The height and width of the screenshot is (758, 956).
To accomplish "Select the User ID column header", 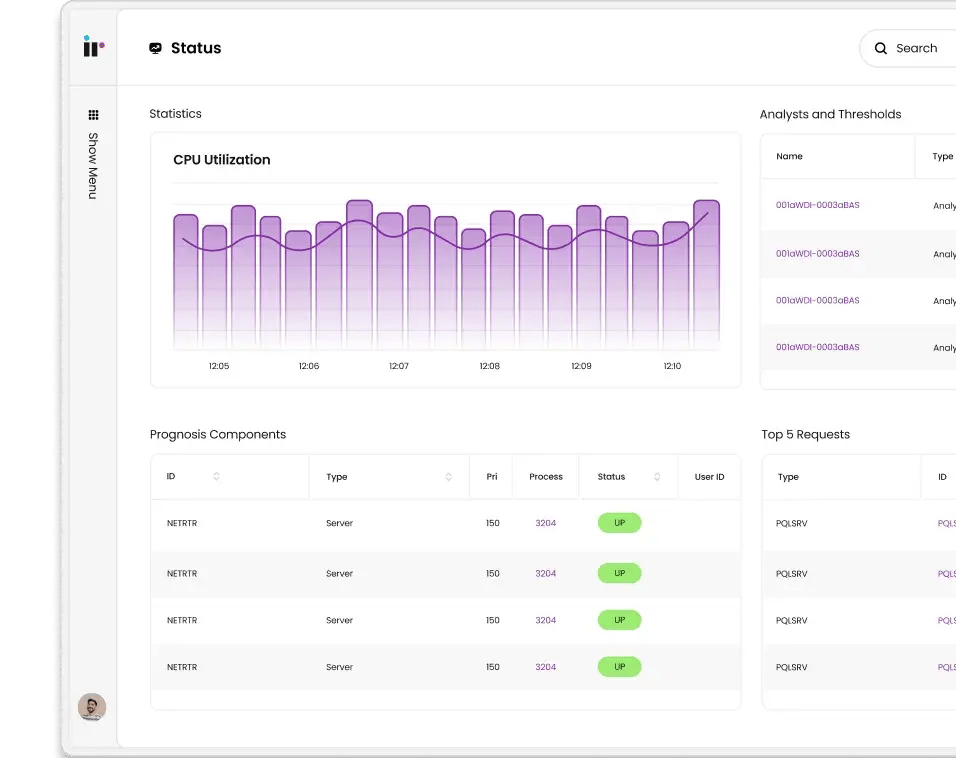I will [709, 477].
